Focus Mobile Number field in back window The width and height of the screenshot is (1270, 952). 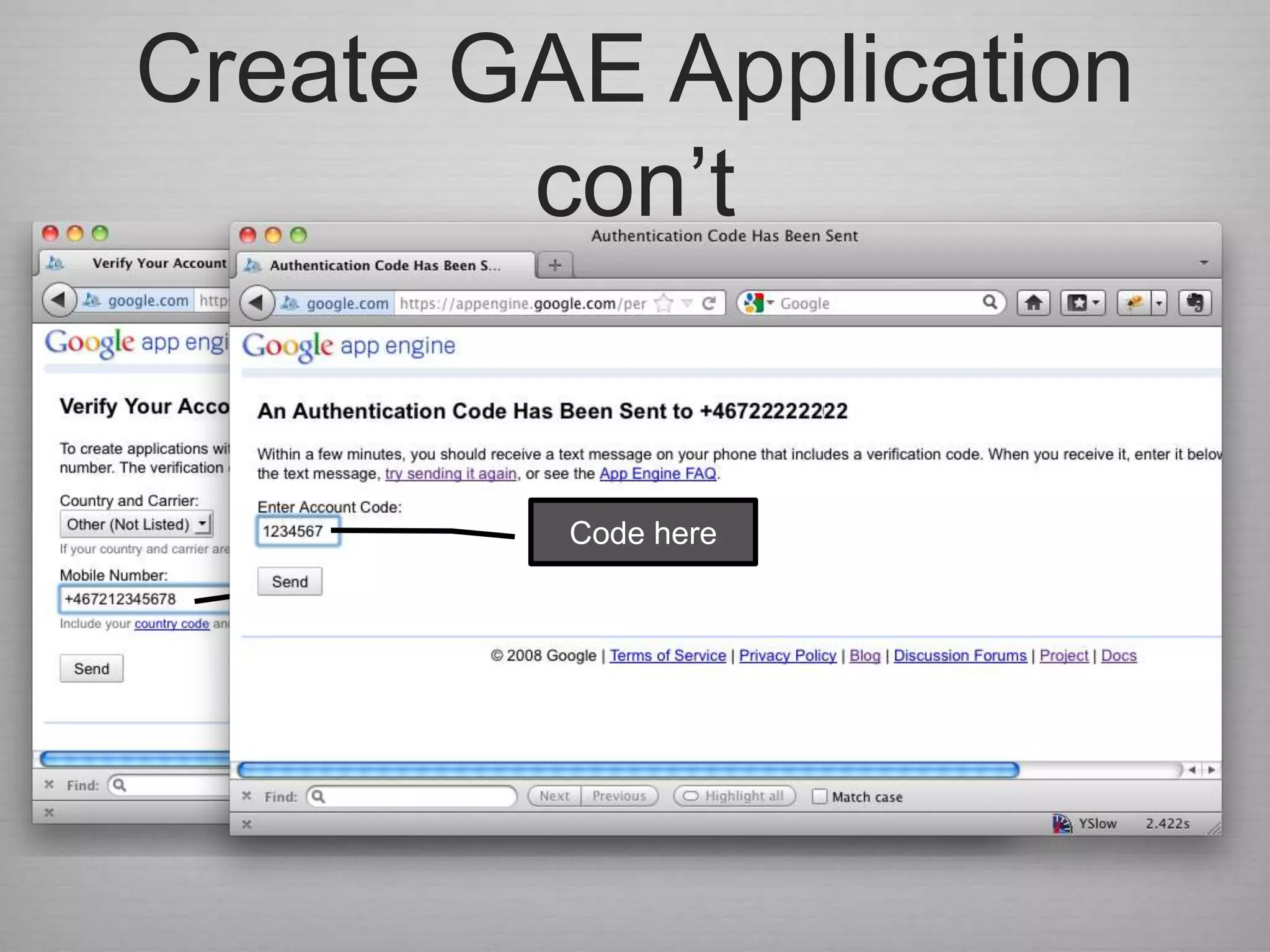(x=145, y=599)
